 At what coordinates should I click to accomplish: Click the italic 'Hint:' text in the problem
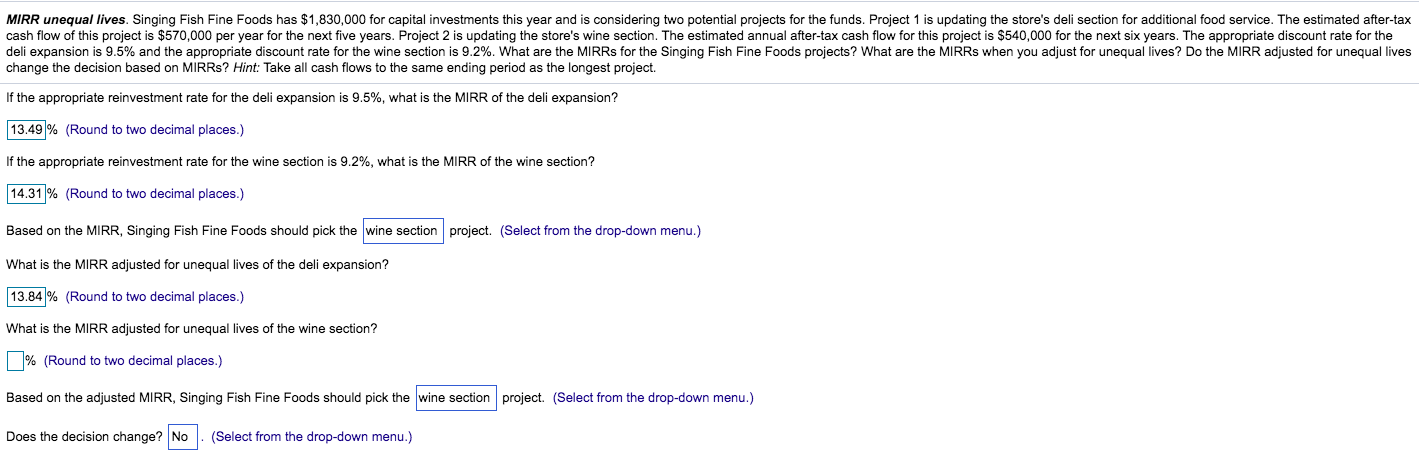click(x=248, y=68)
